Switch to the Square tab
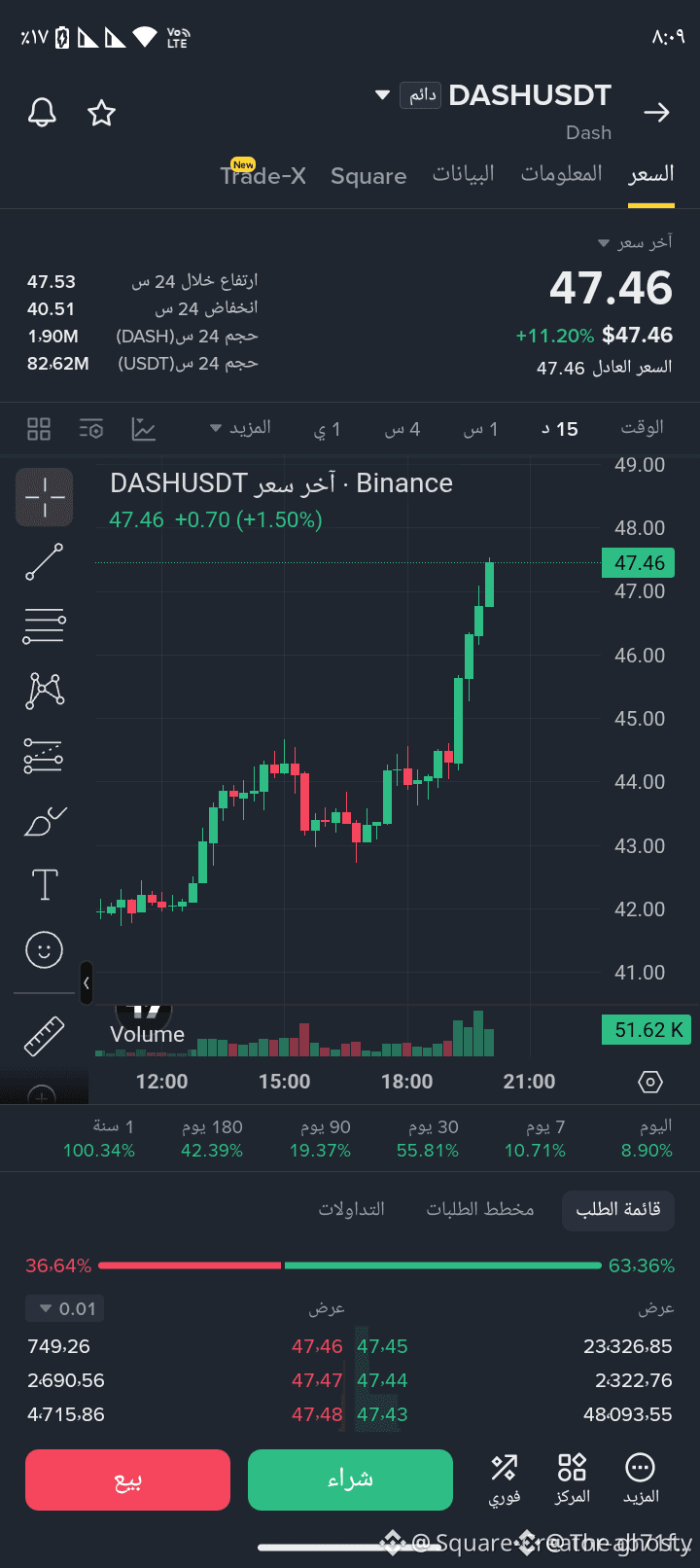 (368, 176)
